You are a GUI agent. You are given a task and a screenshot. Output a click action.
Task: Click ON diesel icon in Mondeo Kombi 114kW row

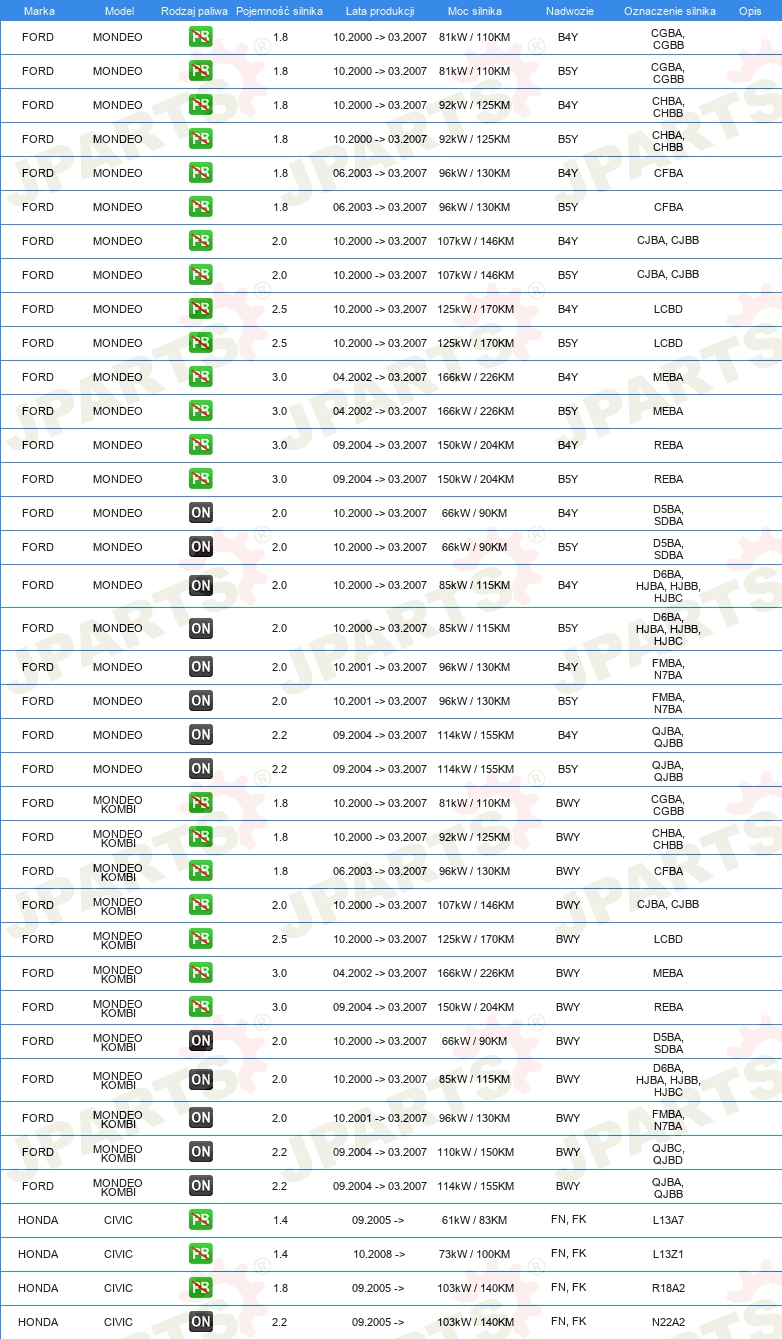point(201,1187)
